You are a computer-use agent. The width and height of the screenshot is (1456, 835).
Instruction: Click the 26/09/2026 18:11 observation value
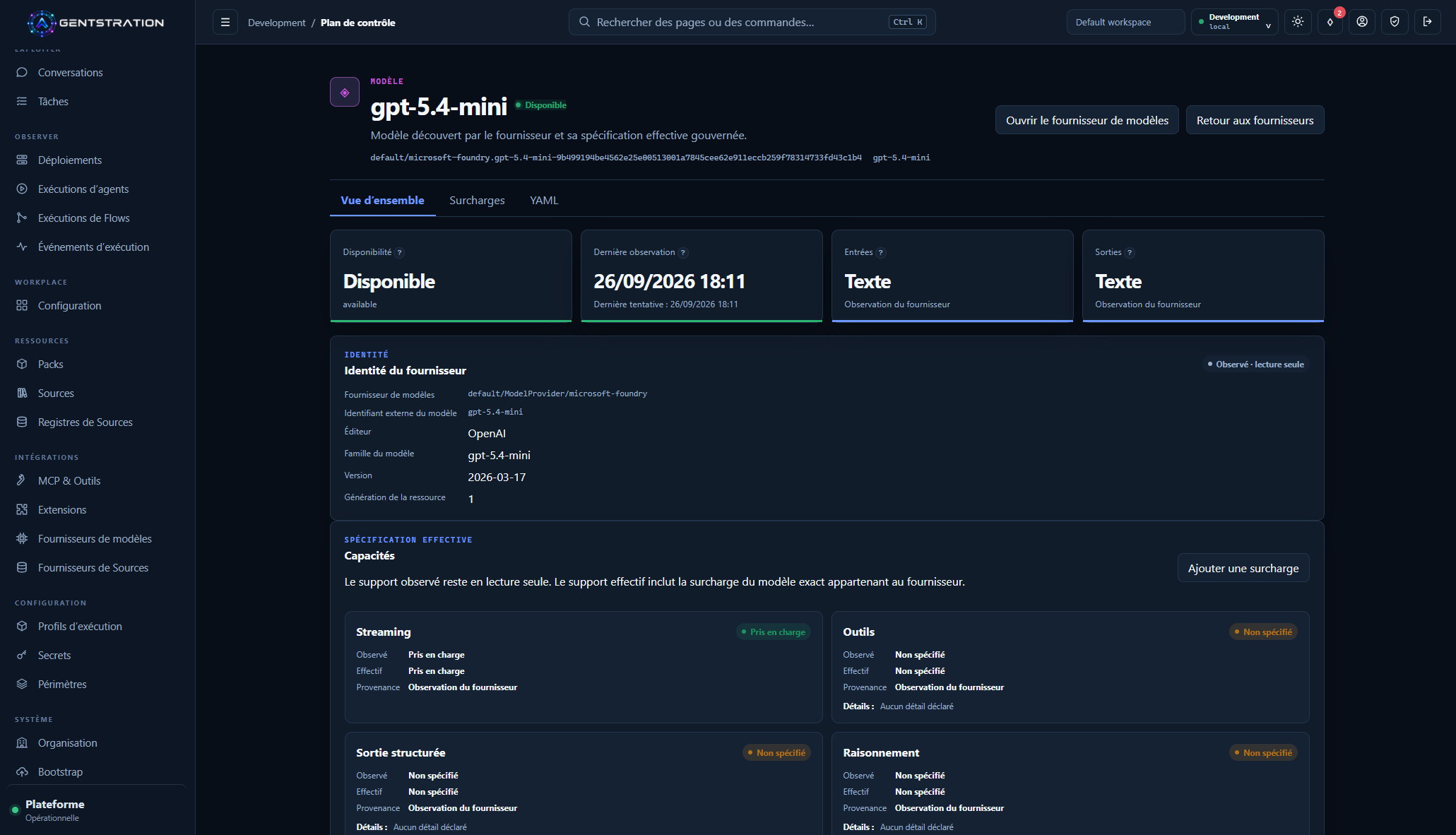pyautogui.click(x=669, y=282)
